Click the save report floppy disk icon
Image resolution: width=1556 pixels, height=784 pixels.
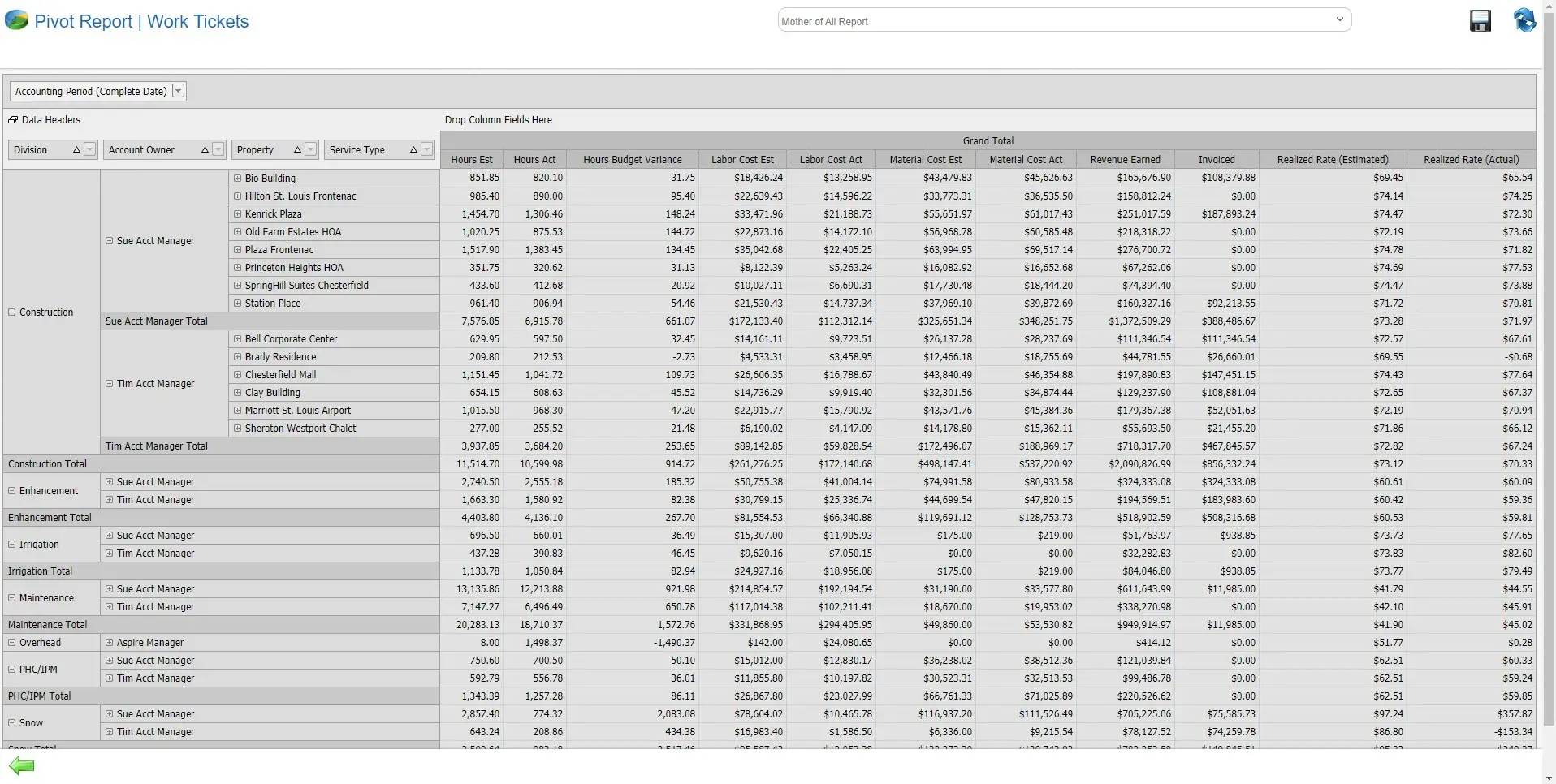[1480, 21]
